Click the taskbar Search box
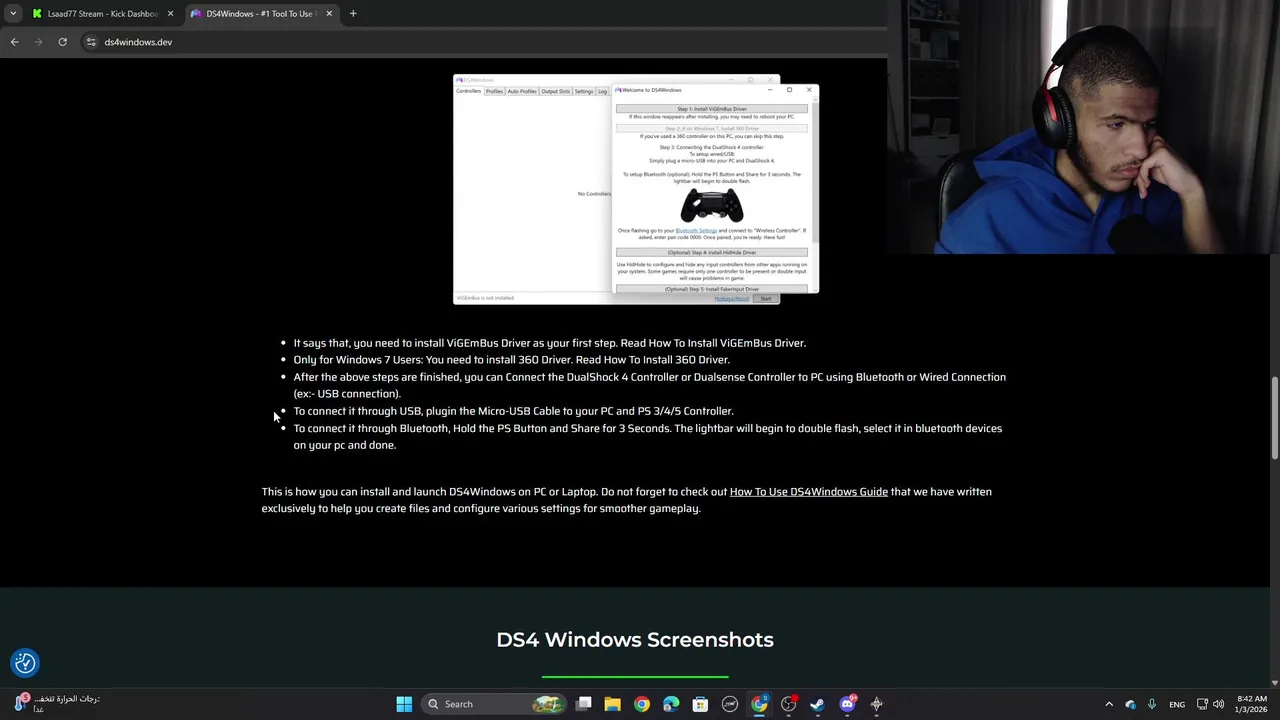Screen dimensions: 1280x720 click(x=495, y=704)
